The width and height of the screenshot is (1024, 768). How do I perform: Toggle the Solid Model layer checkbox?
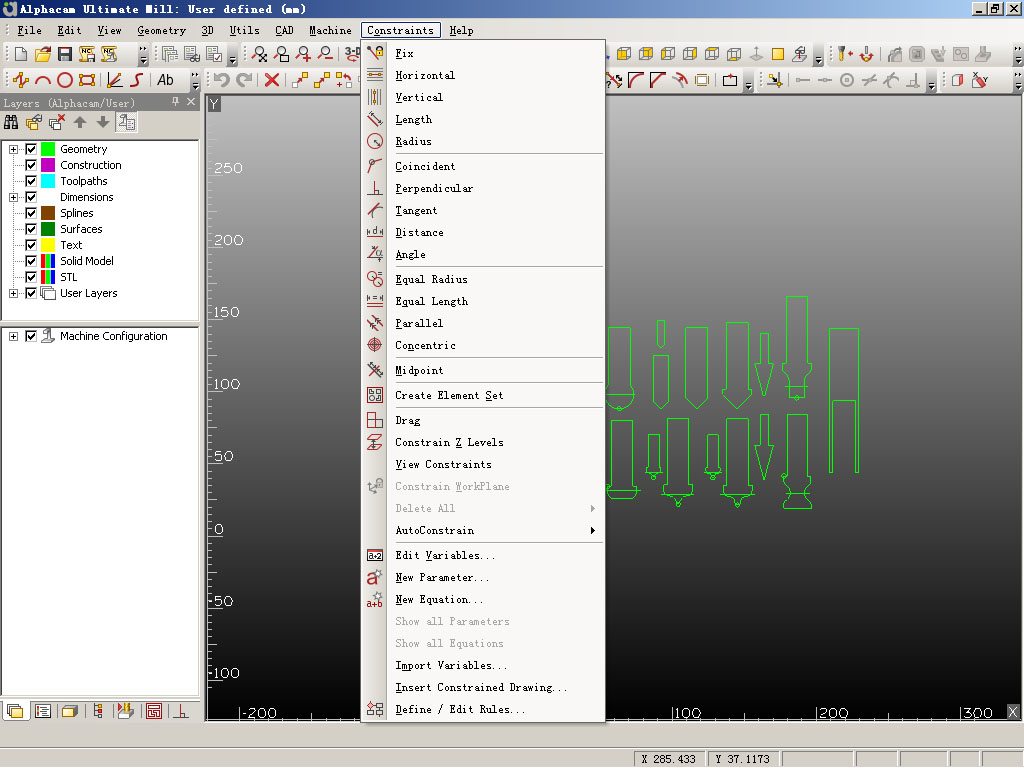point(31,261)
